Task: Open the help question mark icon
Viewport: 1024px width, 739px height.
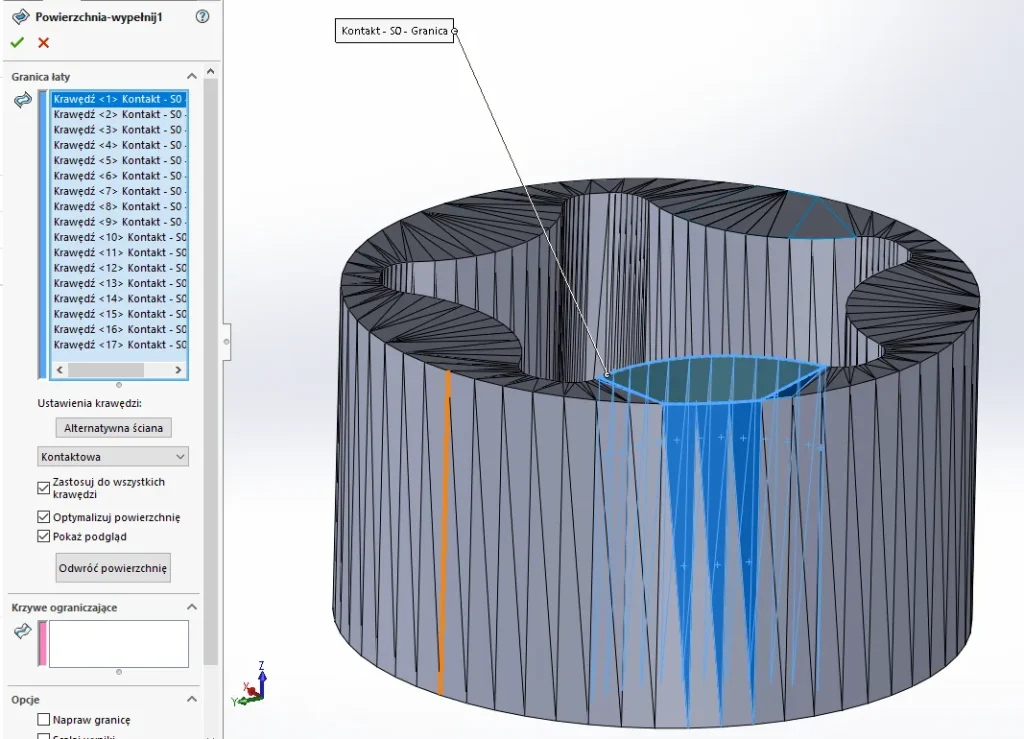Action: click(x=202, y=16)
